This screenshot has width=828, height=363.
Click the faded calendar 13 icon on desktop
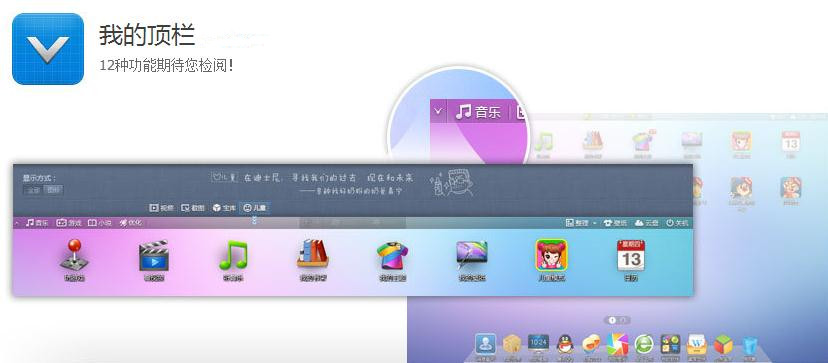click(x=791, y=142)
